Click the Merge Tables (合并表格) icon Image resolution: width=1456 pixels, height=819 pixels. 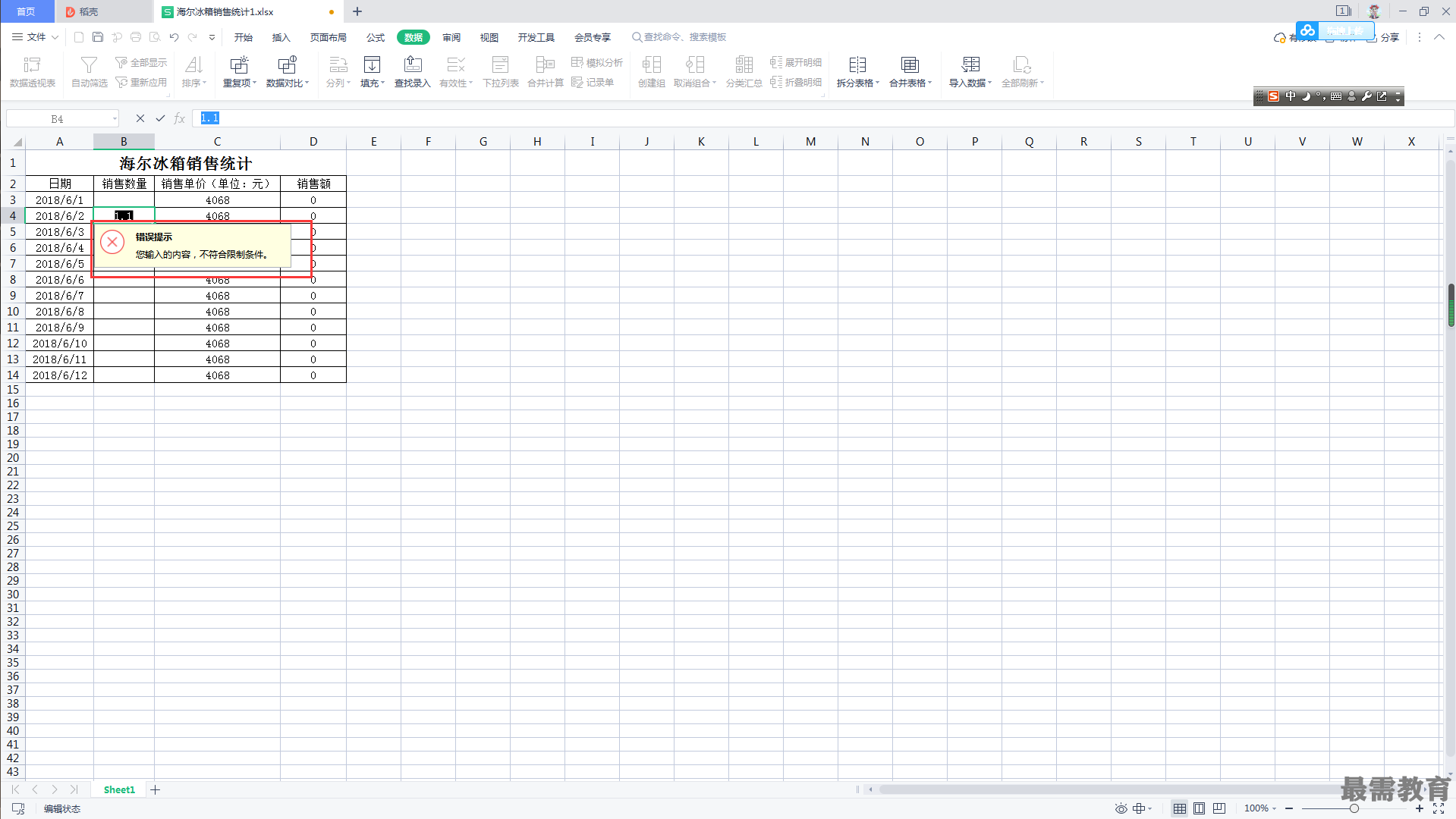[910, 72]
